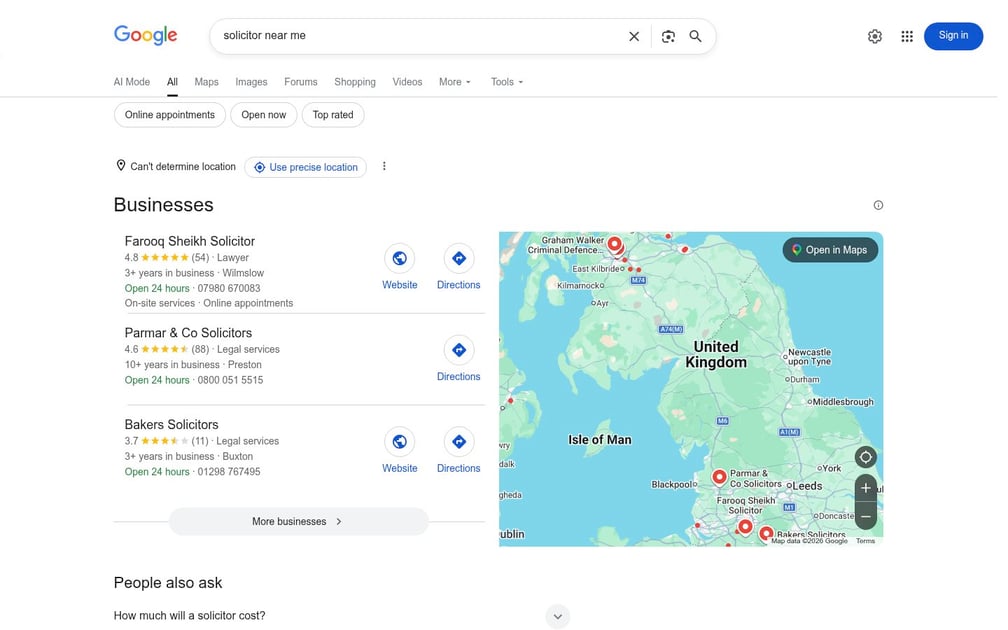
Task: Clear the search box with X icon
Action: 634,36
